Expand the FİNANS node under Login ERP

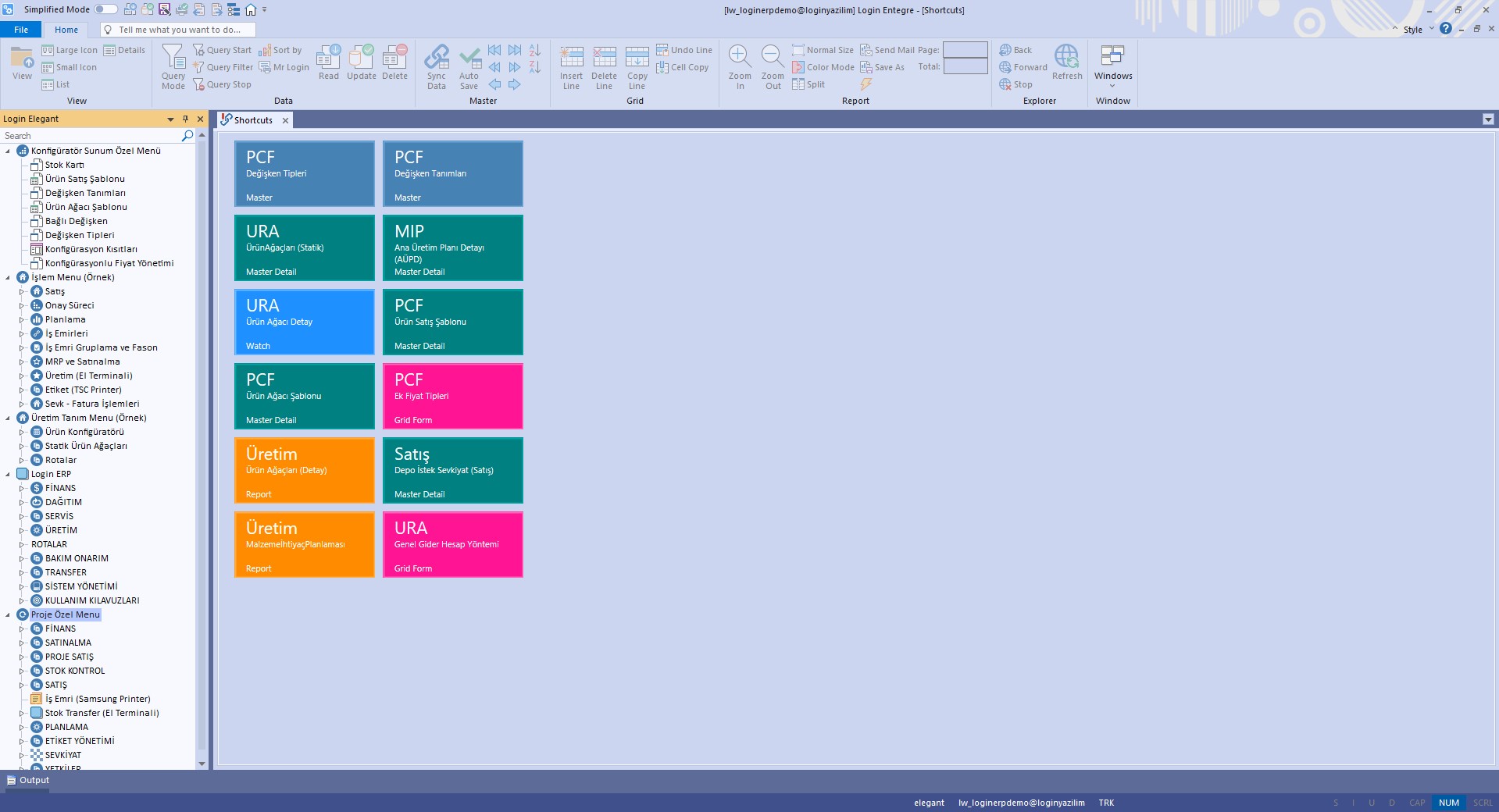click(22, 487)
